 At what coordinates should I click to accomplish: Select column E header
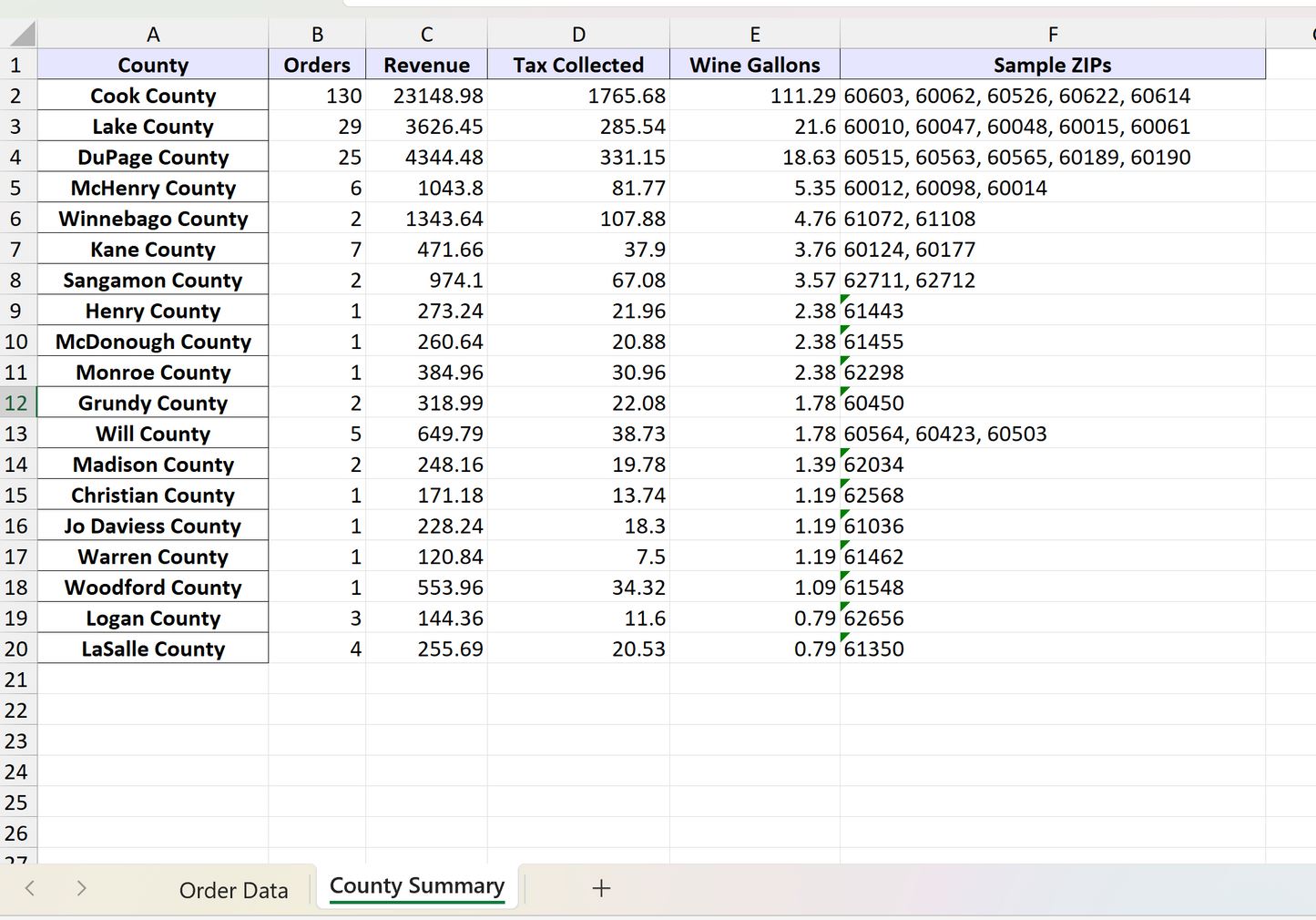tap(755, 35)
